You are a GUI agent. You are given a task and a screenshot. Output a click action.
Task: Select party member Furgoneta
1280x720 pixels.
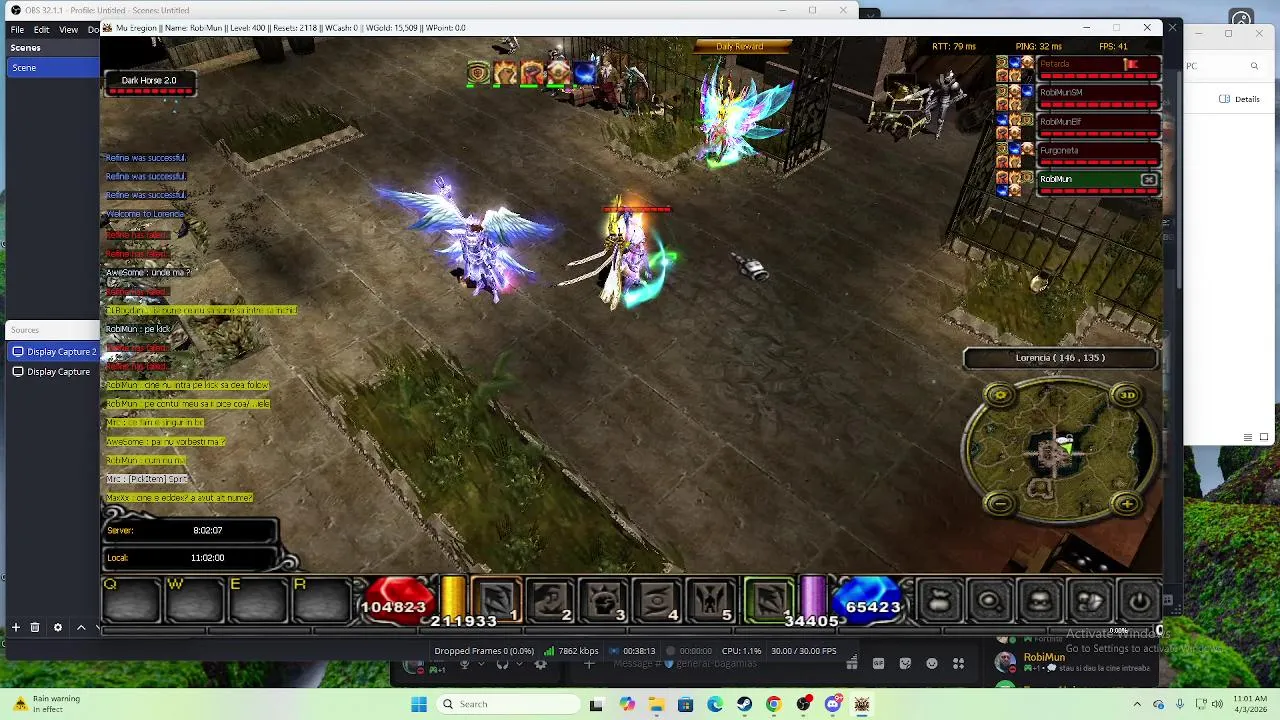coord(1098,156)
